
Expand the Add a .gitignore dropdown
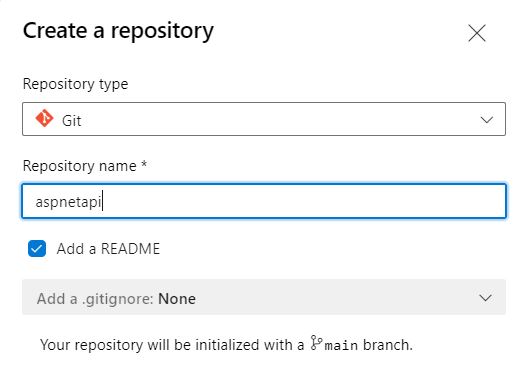click(x=264, y=297)
